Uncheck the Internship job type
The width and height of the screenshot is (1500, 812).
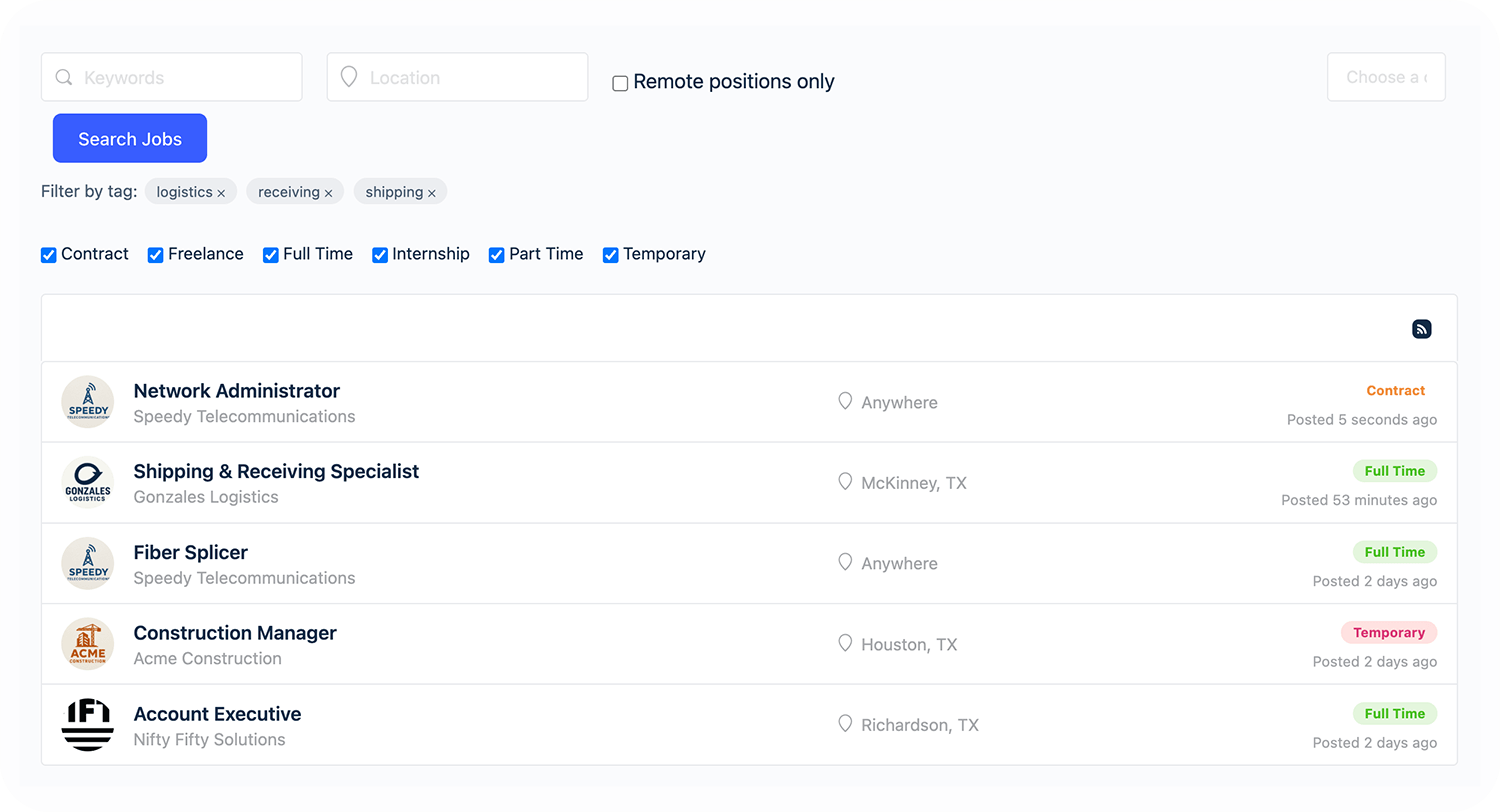click(380, 255)
